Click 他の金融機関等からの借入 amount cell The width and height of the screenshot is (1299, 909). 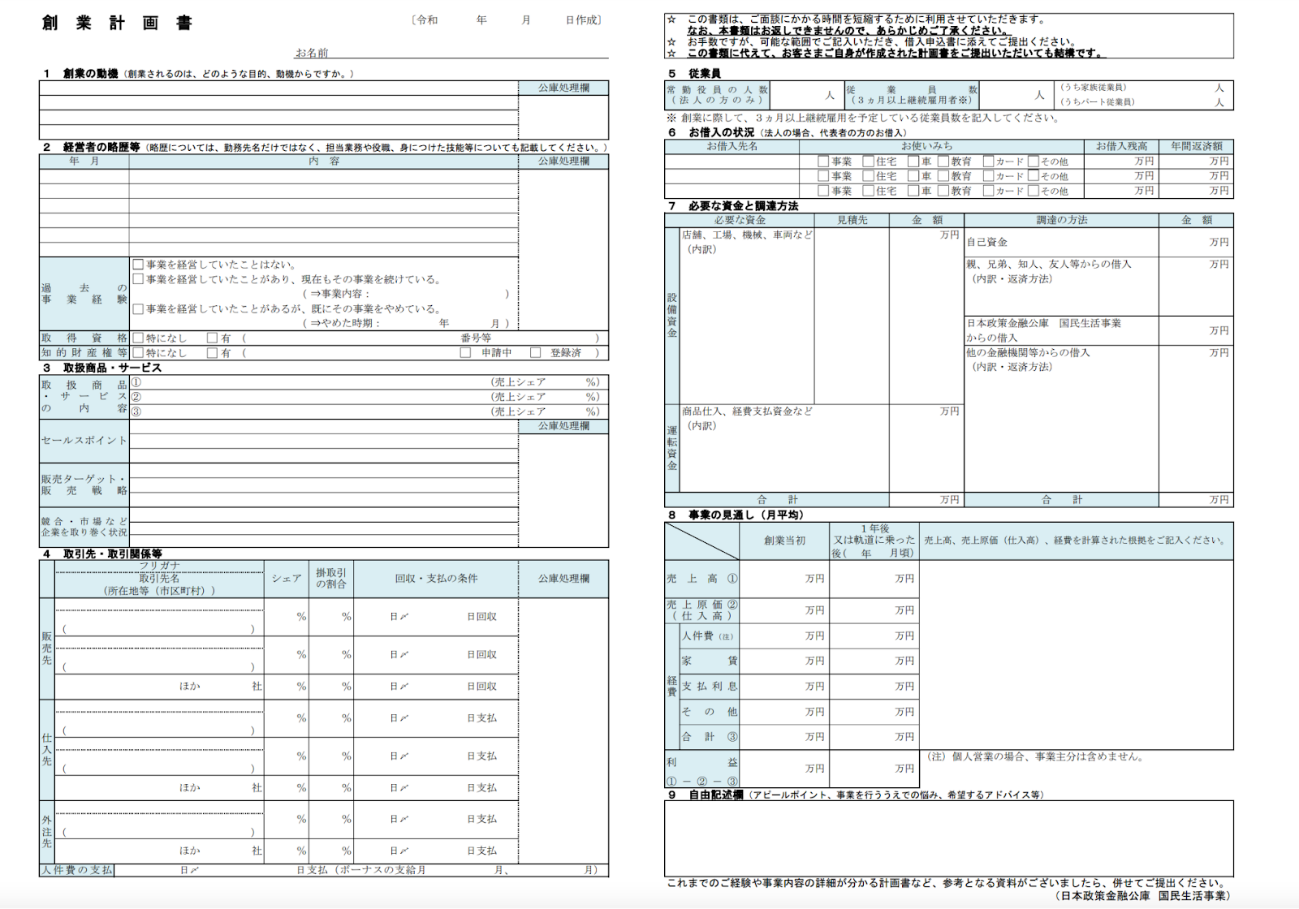pyautogui.click(x=1196, y=418)
